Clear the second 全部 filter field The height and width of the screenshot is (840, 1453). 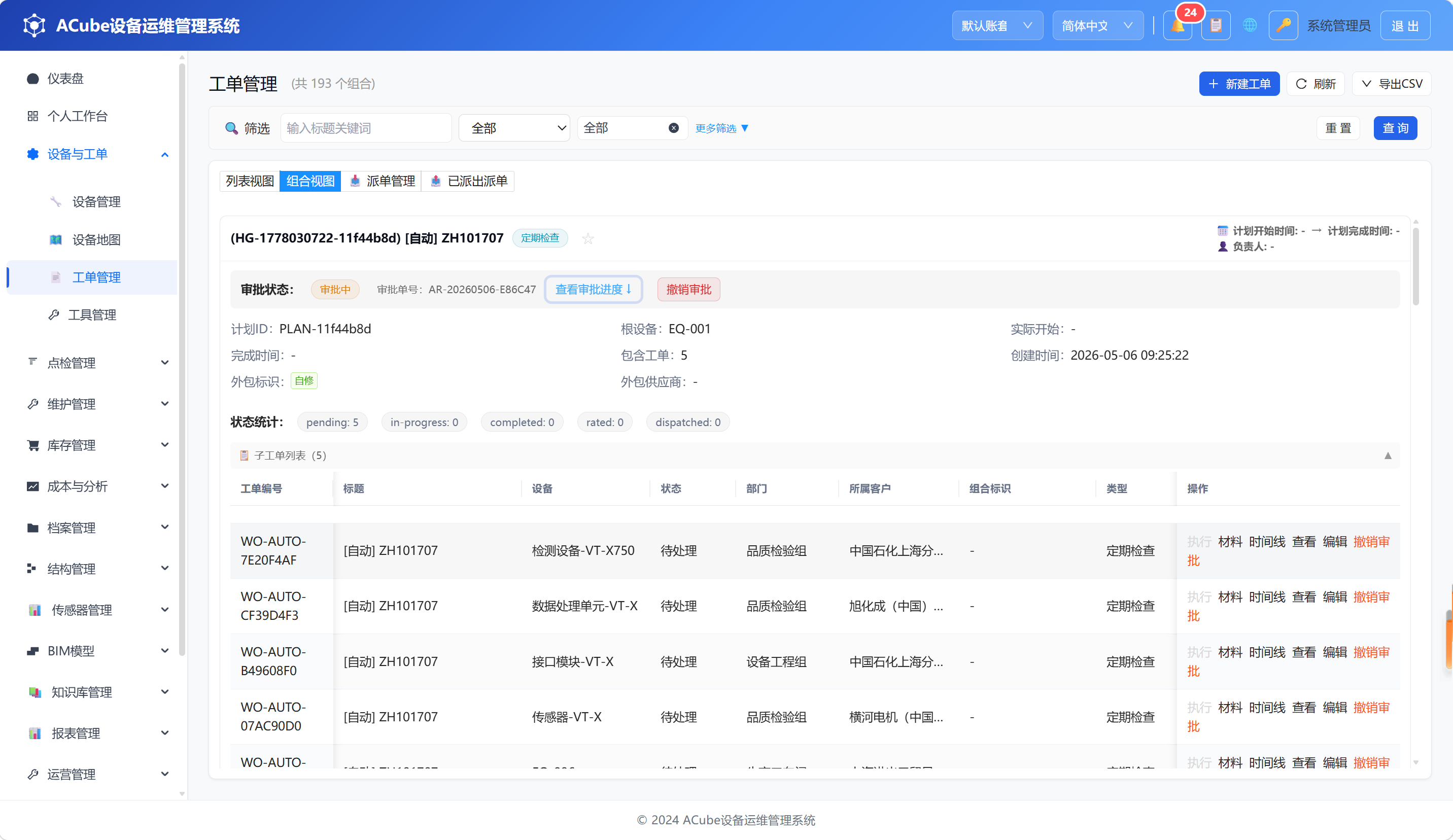coord(673,128)
